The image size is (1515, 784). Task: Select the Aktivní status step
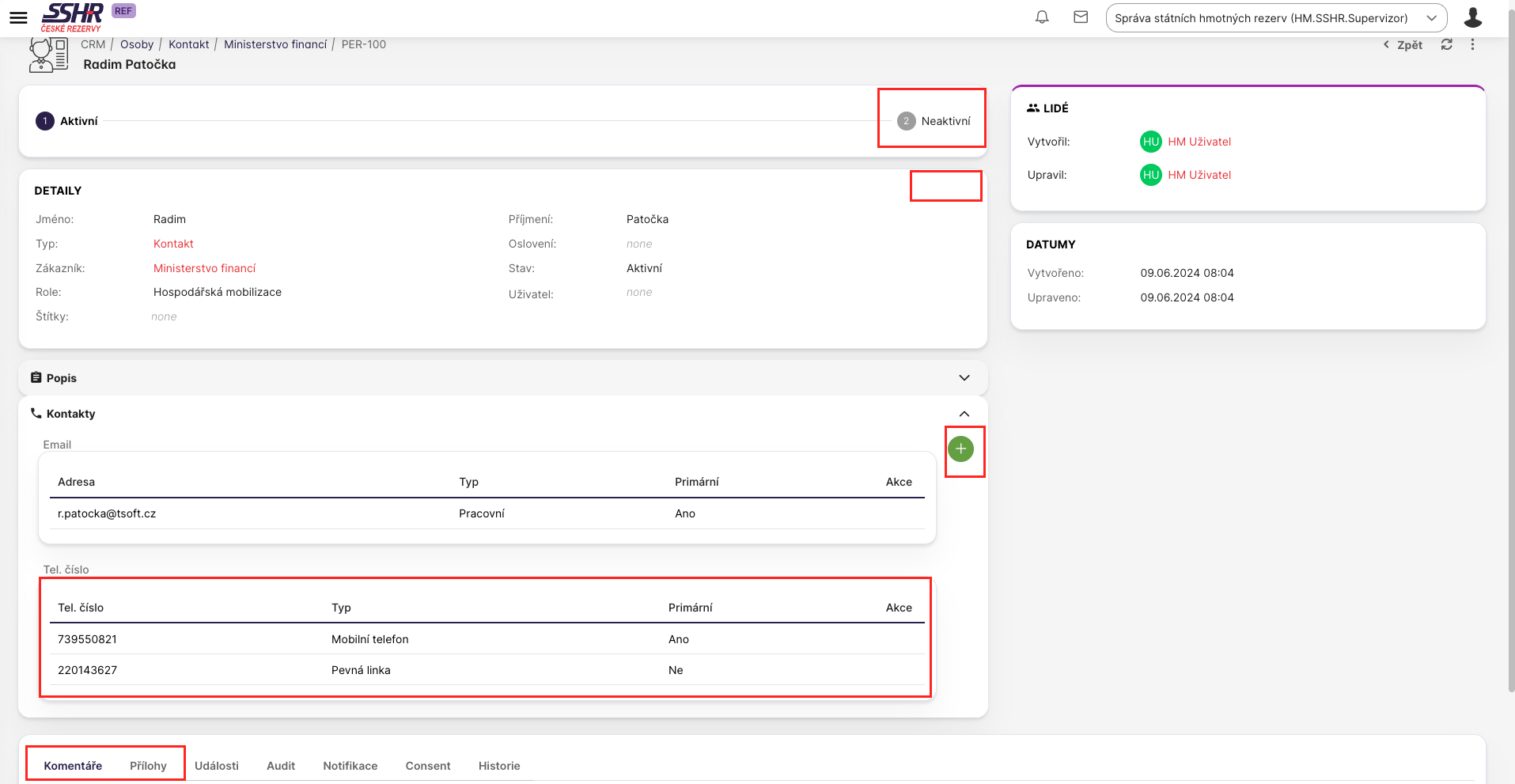(x=67, y=121)
